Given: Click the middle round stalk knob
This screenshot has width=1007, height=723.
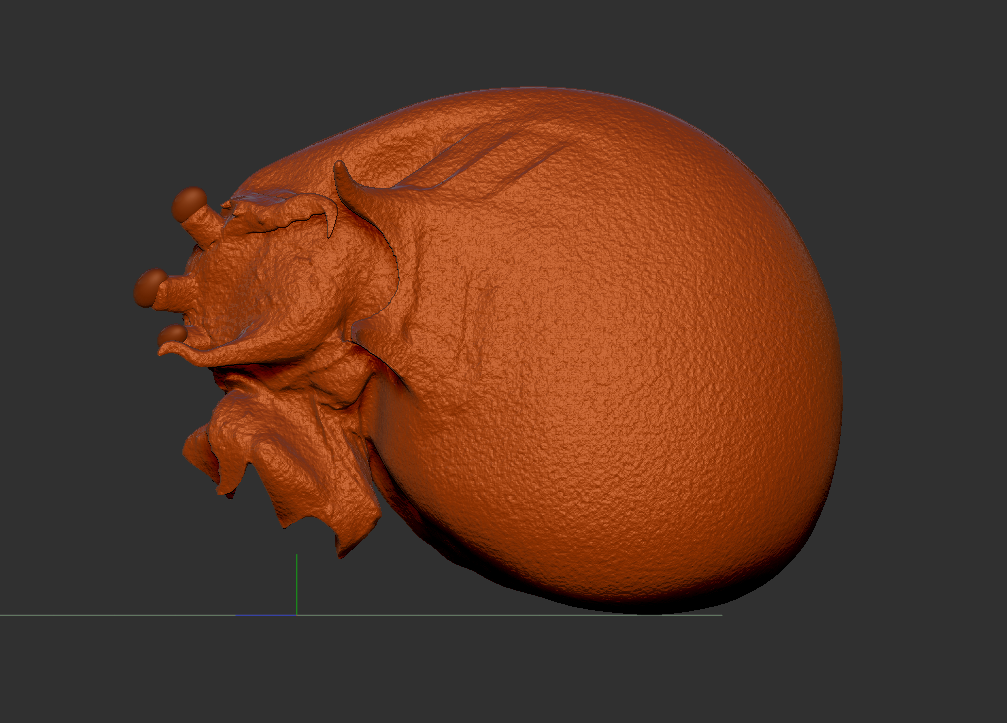Looking at the screenshot, I should (x=150, y=287).
